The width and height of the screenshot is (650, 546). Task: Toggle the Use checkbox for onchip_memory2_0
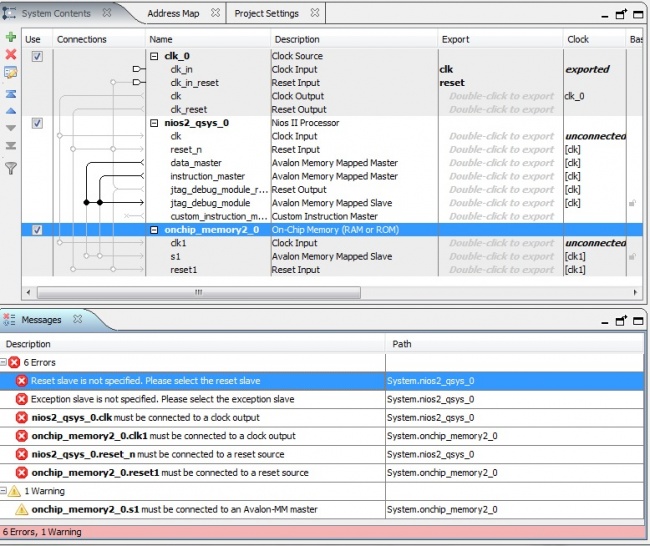click(37, 230)
